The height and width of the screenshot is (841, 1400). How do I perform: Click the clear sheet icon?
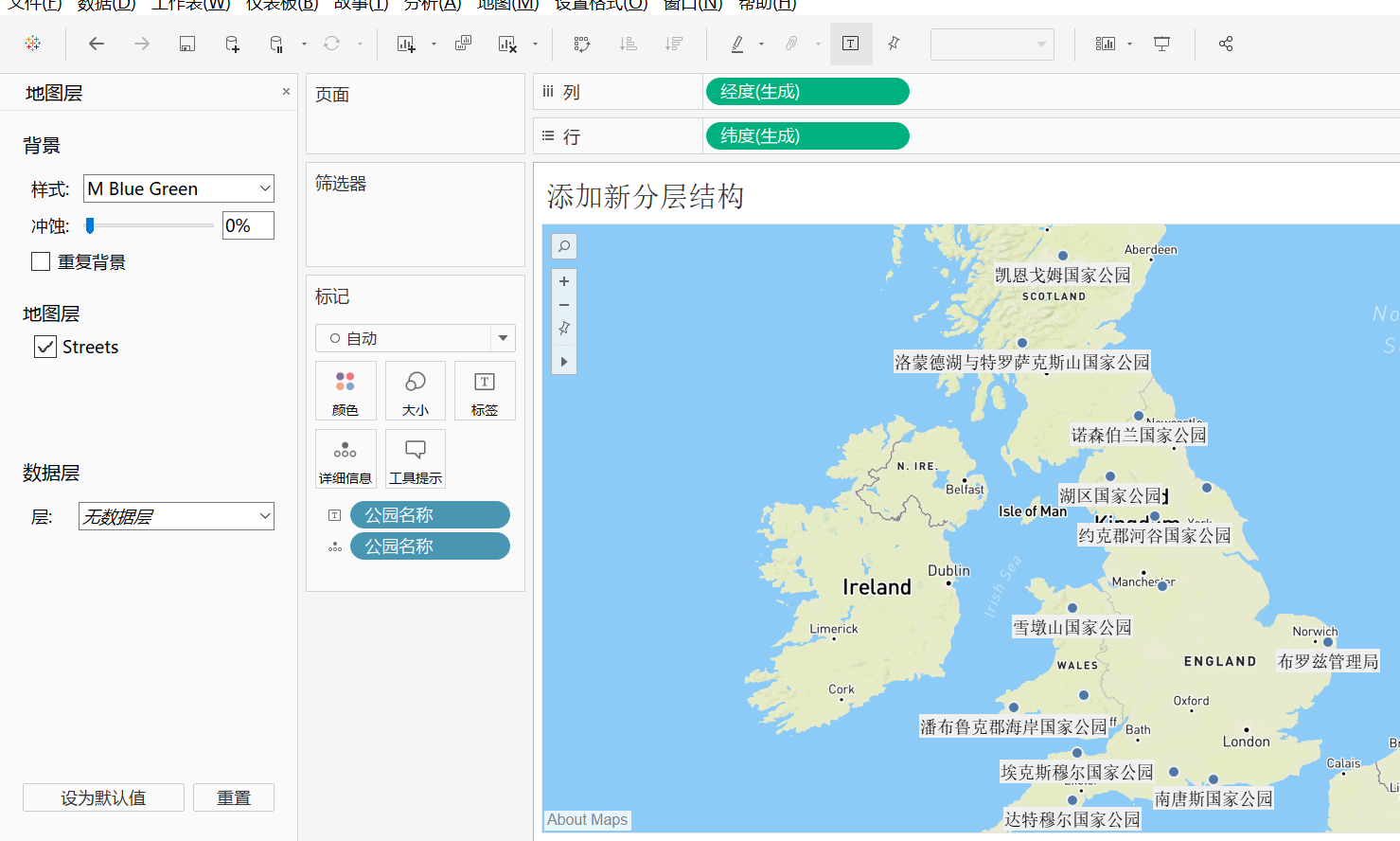(x=507, y=44)
